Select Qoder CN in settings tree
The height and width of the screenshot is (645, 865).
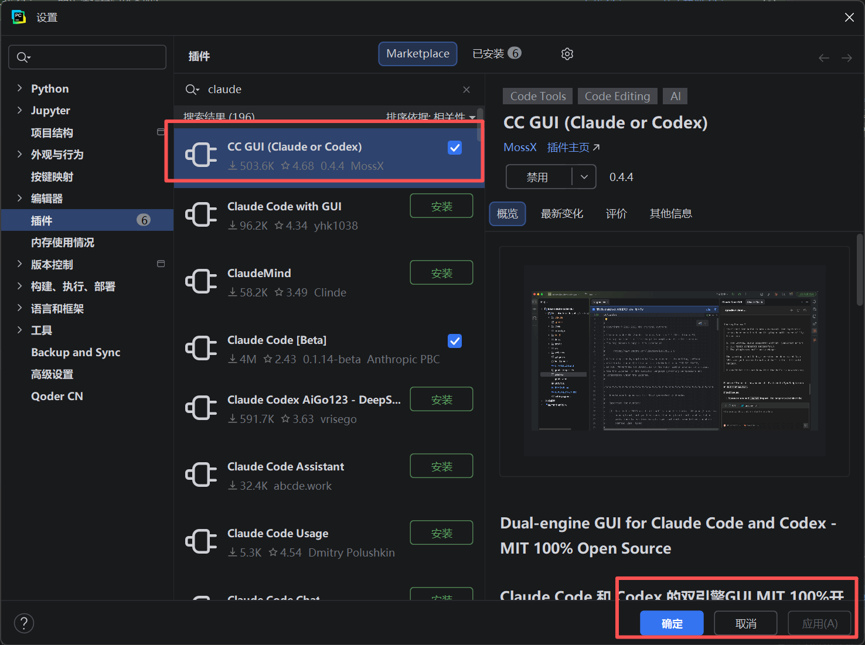(x=57, y=396)
